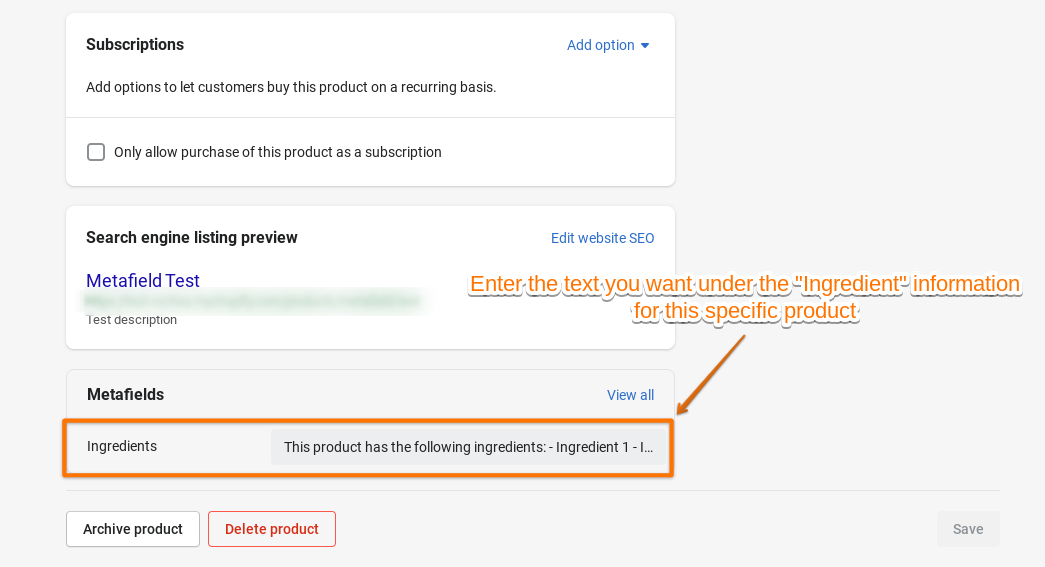Screen dimensions: 1045x567
Task: Select the Test description preview text
Action: (132, 320)
